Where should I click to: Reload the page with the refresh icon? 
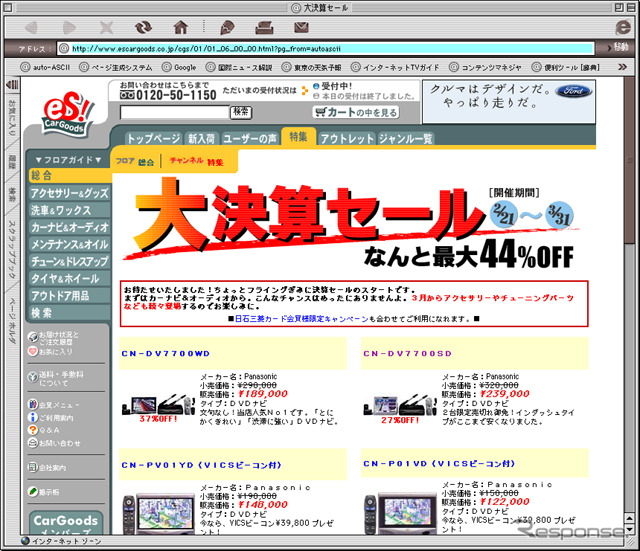click(x=143, y=28)
